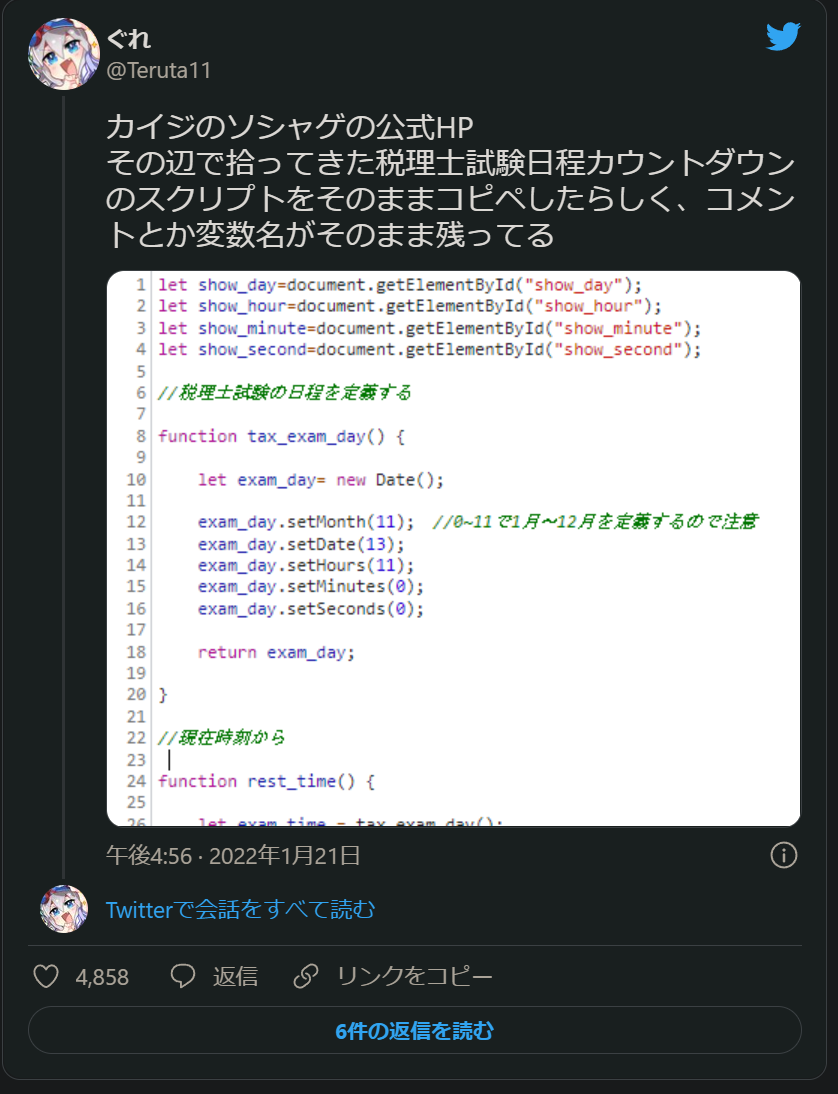Click the return exam_day line in the code image

pos(276,652)
